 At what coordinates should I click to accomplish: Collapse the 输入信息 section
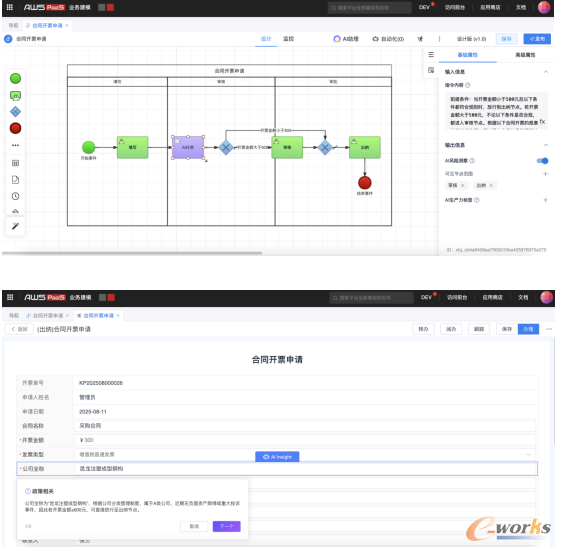tap(546, 72)
